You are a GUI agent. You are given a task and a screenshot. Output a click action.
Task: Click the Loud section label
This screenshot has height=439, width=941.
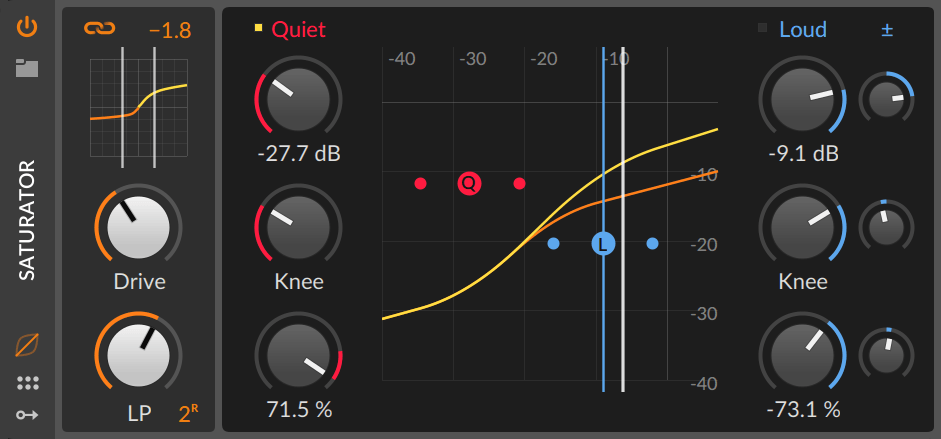[x=803, y=29]
